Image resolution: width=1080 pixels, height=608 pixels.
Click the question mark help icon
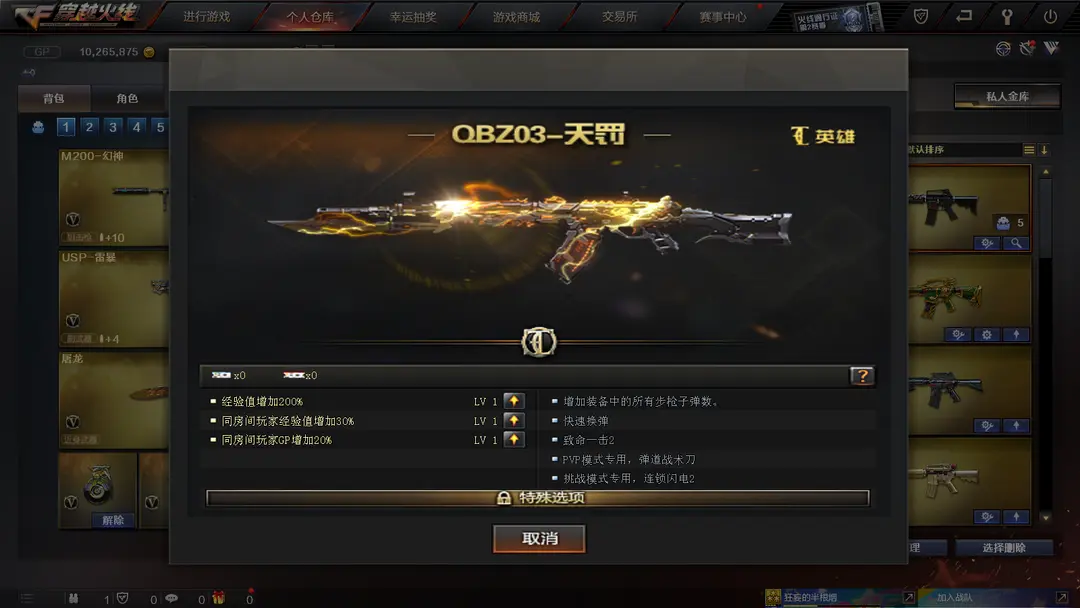(x=862, y=375)
